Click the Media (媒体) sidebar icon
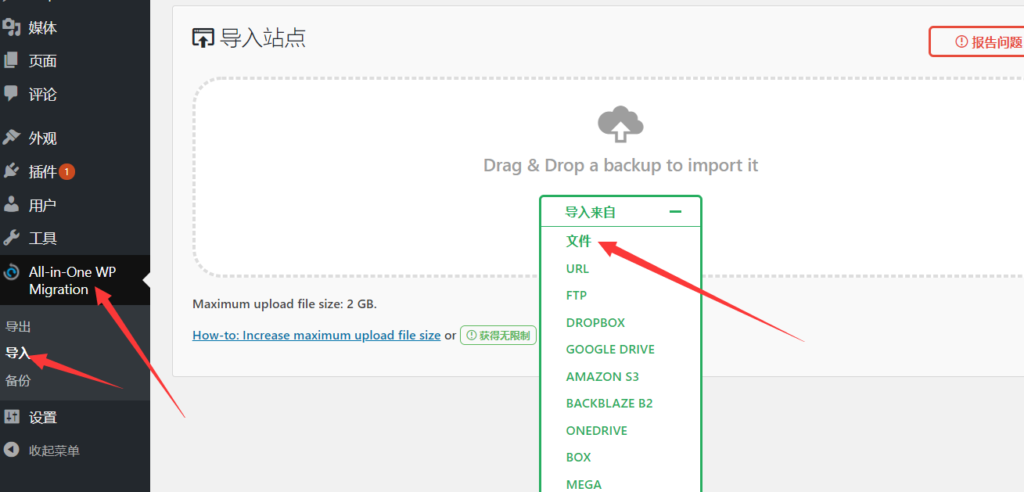This screenshot has width=1024, height=492. click(12, 27)
